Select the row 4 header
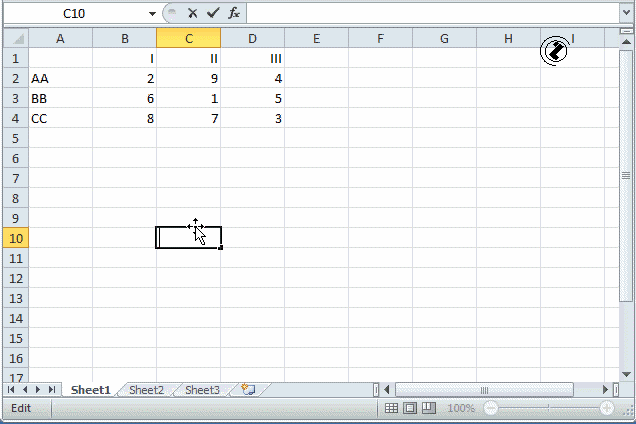This screenshot has width=636, height=424. 14,118
